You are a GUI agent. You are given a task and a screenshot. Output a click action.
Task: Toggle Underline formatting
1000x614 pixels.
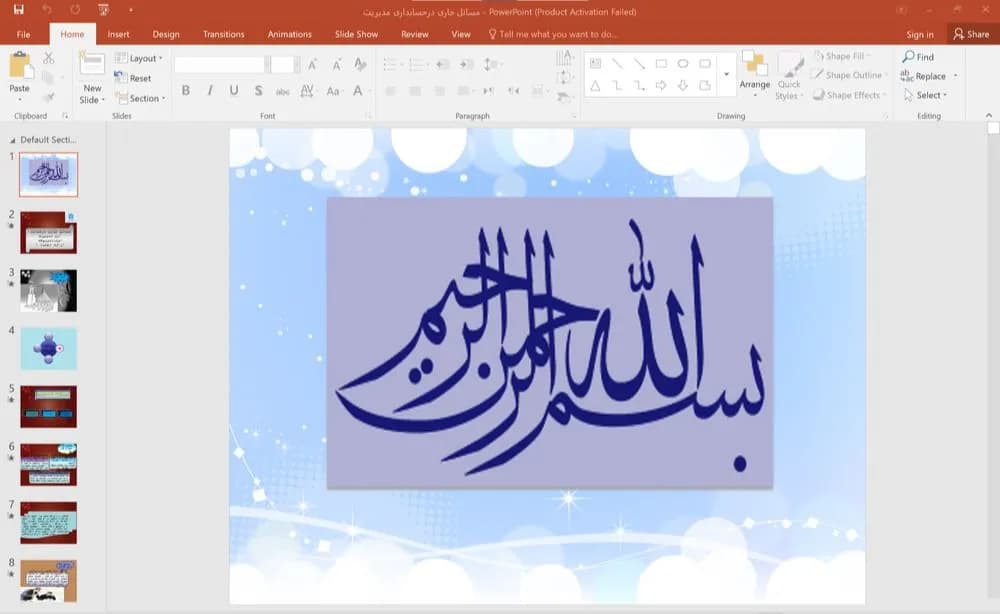point(234,91)
